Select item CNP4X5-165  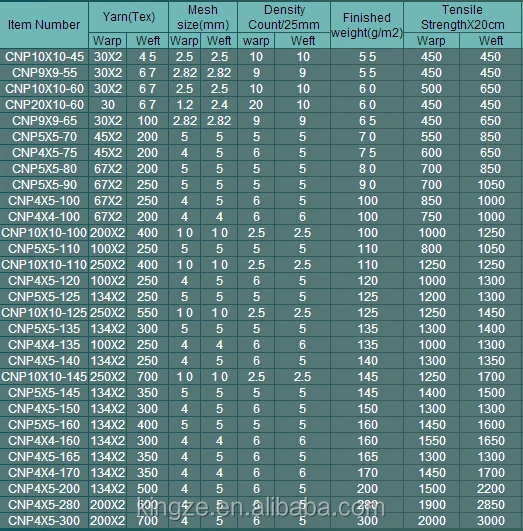pos(44,457)
